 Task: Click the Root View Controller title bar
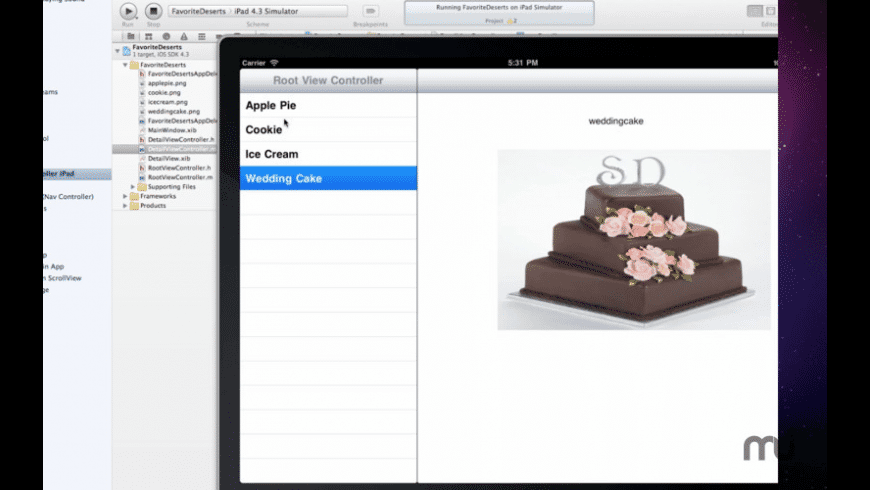pos(328,80)
